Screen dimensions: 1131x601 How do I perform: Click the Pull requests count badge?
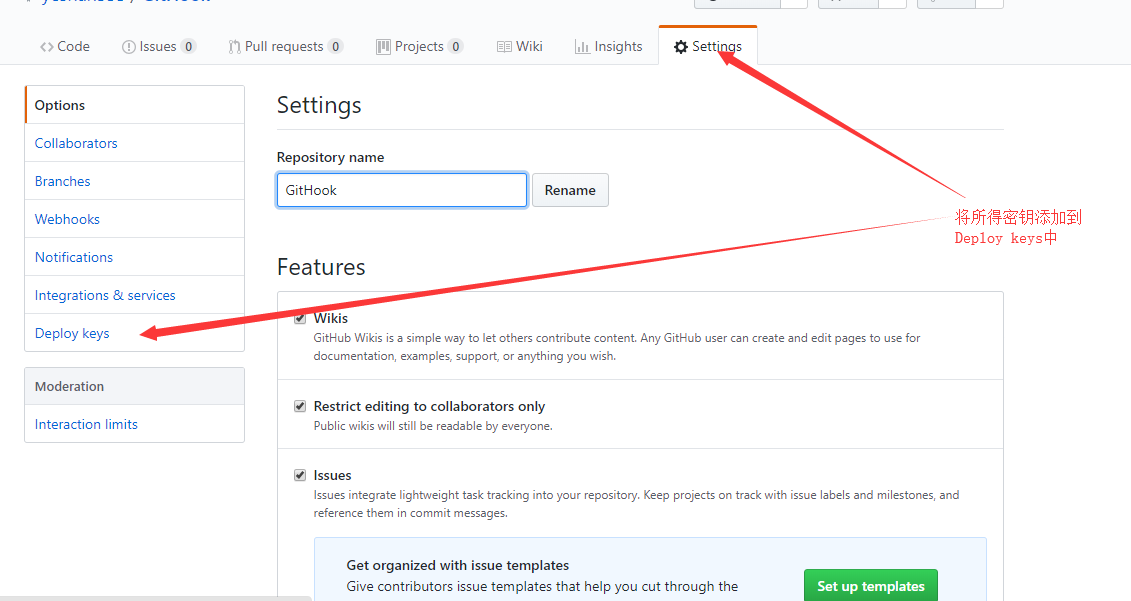pyautogui.click(x=335, y=46)
